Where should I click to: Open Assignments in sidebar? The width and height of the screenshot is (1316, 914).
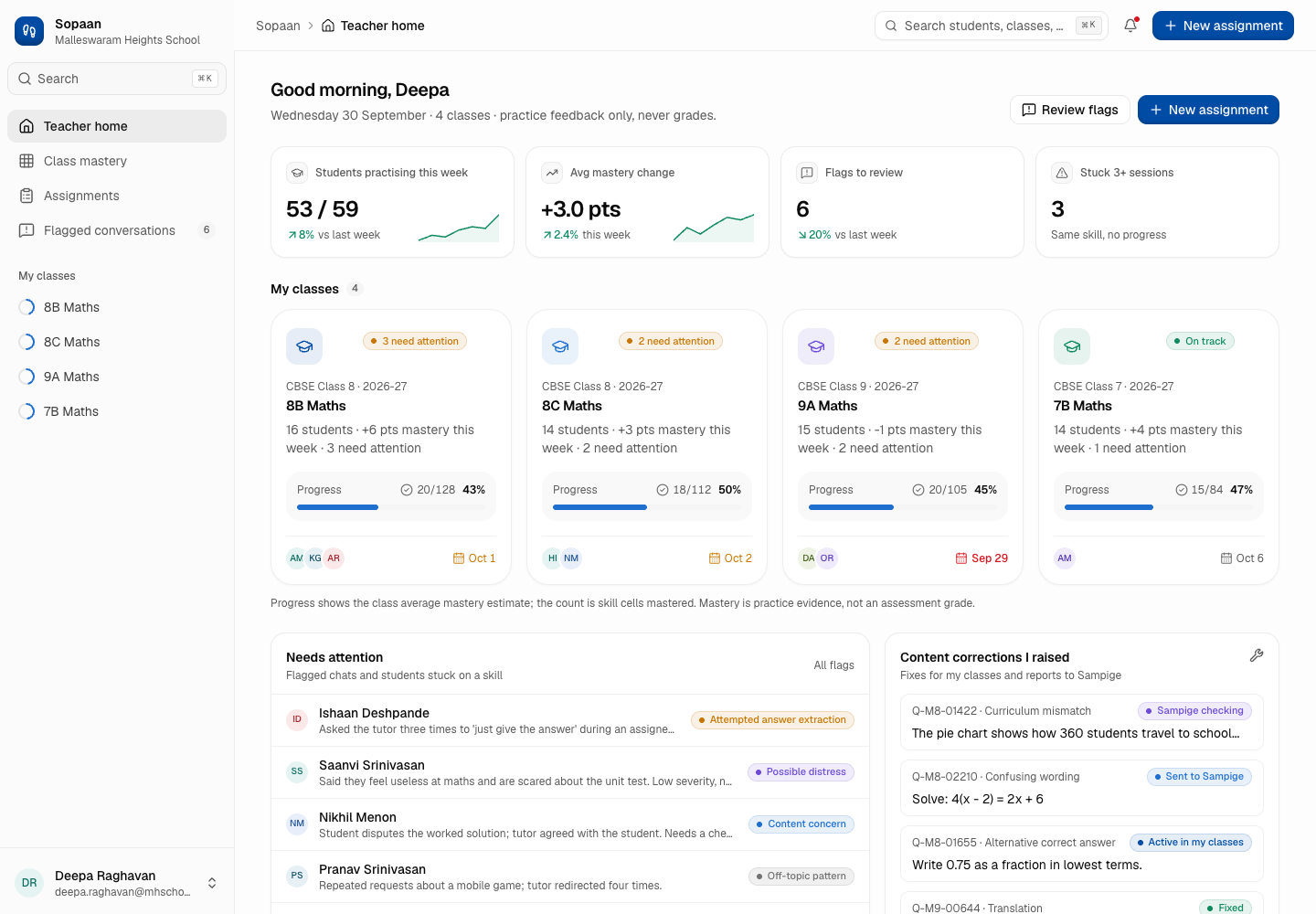(x=117, y=196)
